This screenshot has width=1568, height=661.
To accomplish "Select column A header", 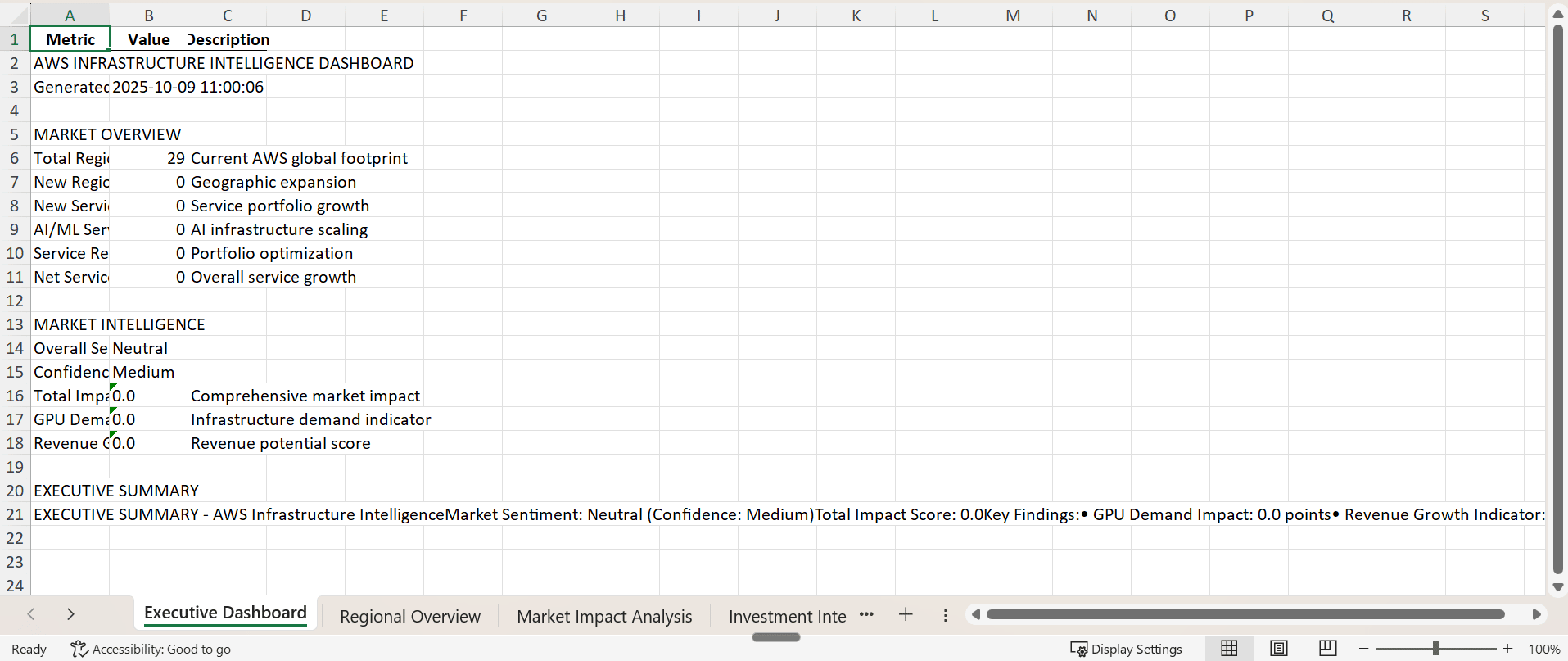I will [x=70, y=16].
